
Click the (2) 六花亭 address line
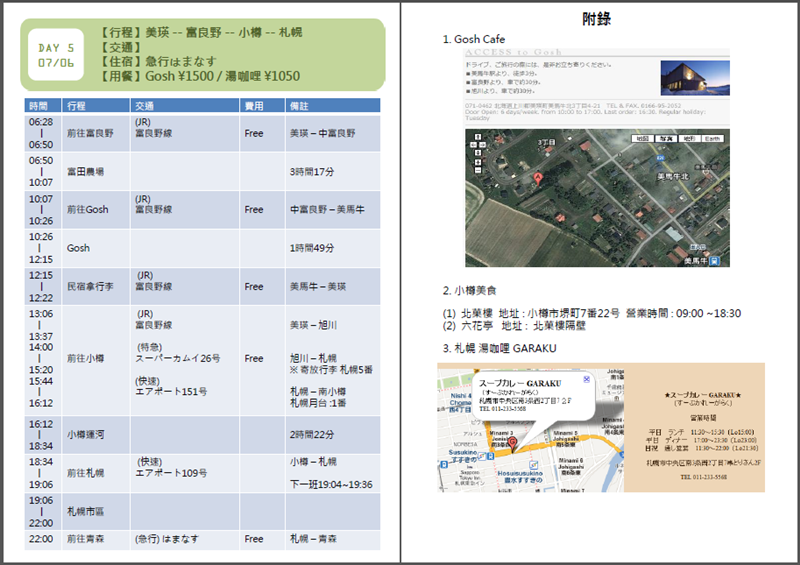pos(514,326)
